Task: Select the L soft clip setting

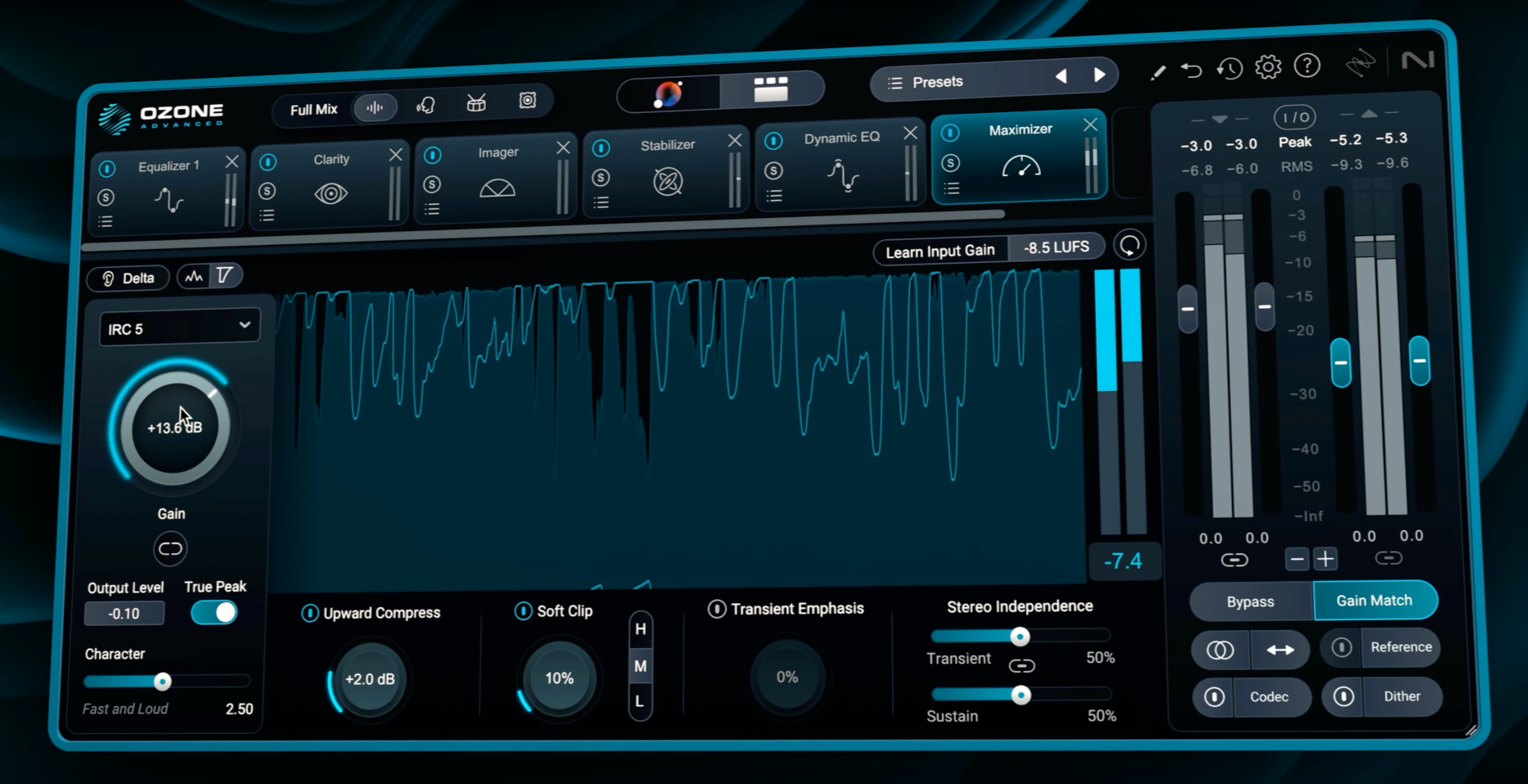Action: (639, 702)
